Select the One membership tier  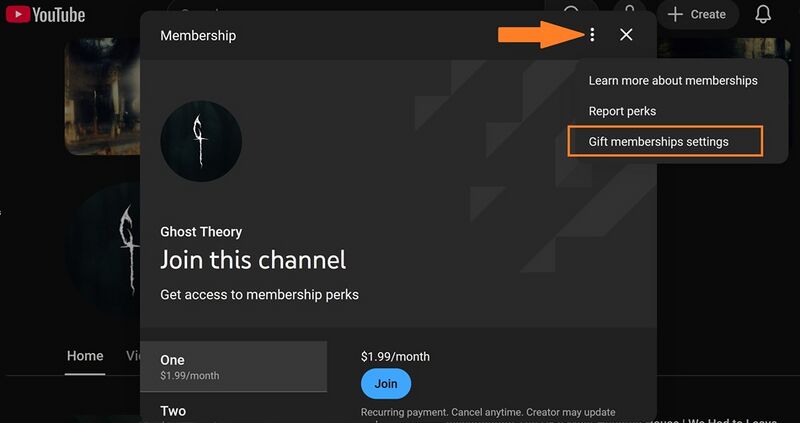pyautogui.click(x=234, y=366)
